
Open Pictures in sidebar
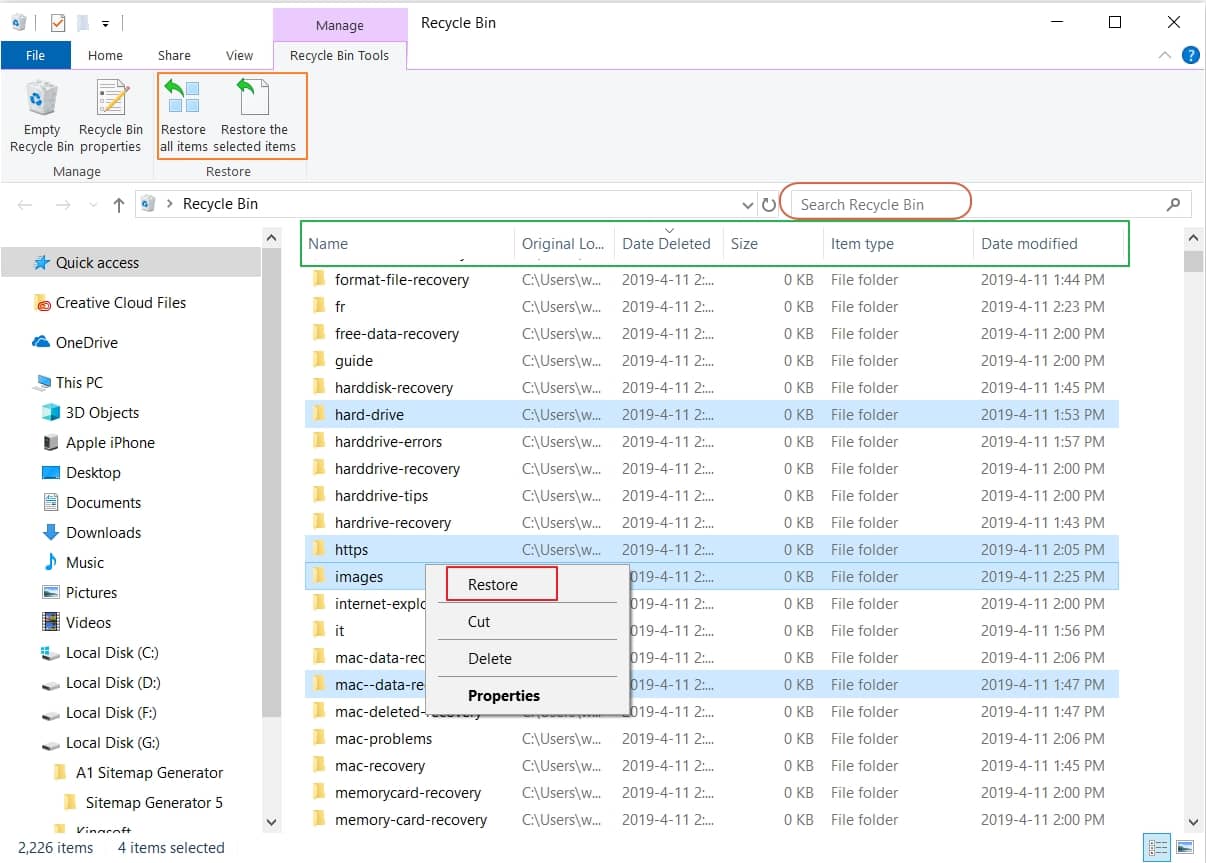click(x=91, y=592)
